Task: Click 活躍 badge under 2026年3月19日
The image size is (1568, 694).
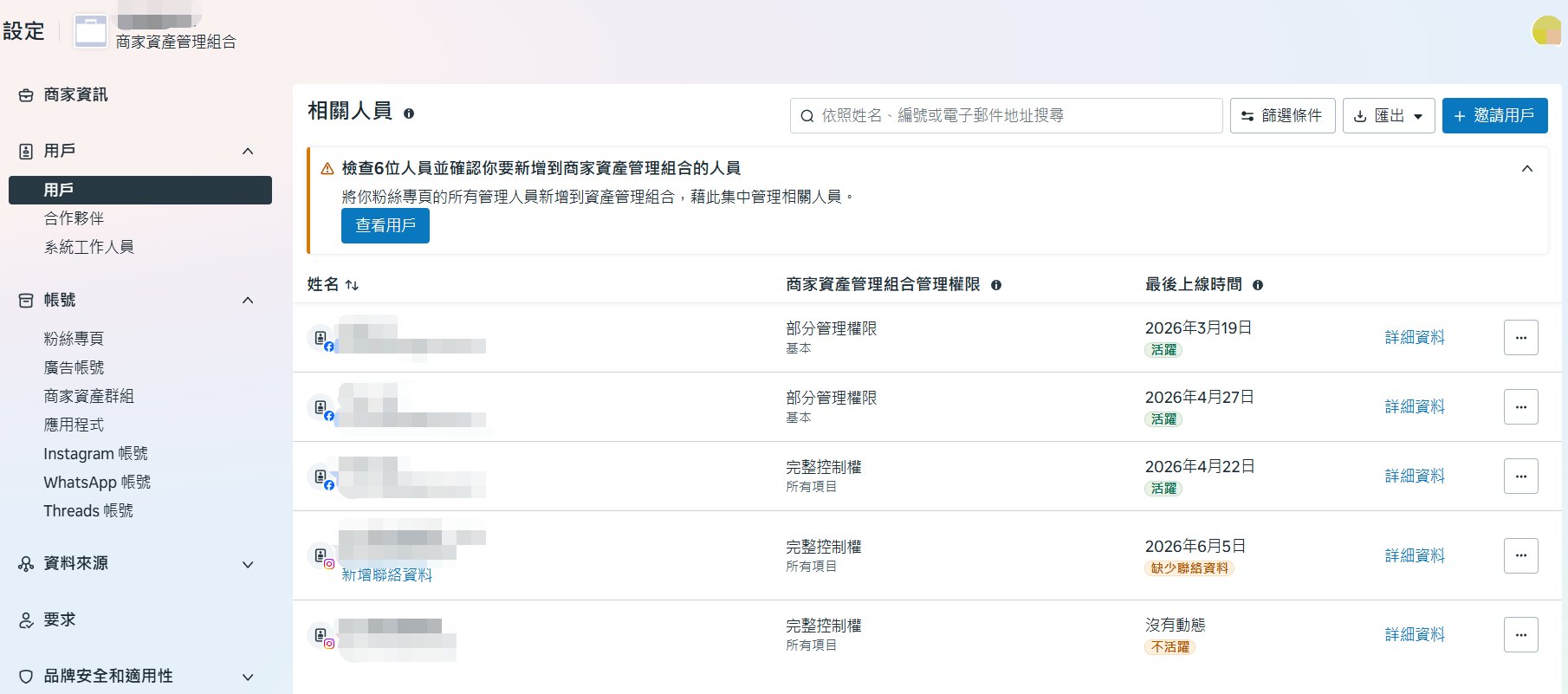Action: point(1163,350)
